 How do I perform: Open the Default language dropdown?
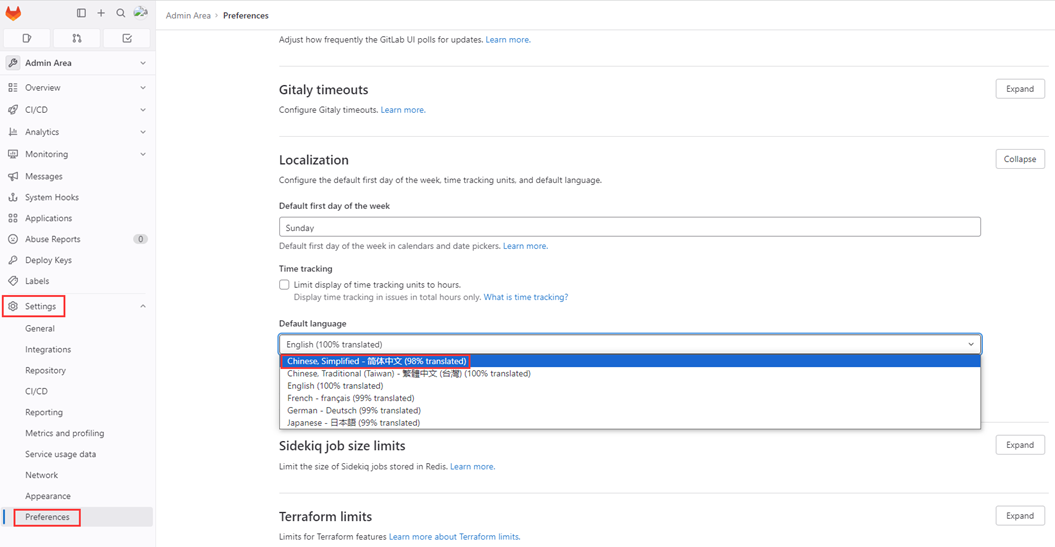click(x=630, y=344)
